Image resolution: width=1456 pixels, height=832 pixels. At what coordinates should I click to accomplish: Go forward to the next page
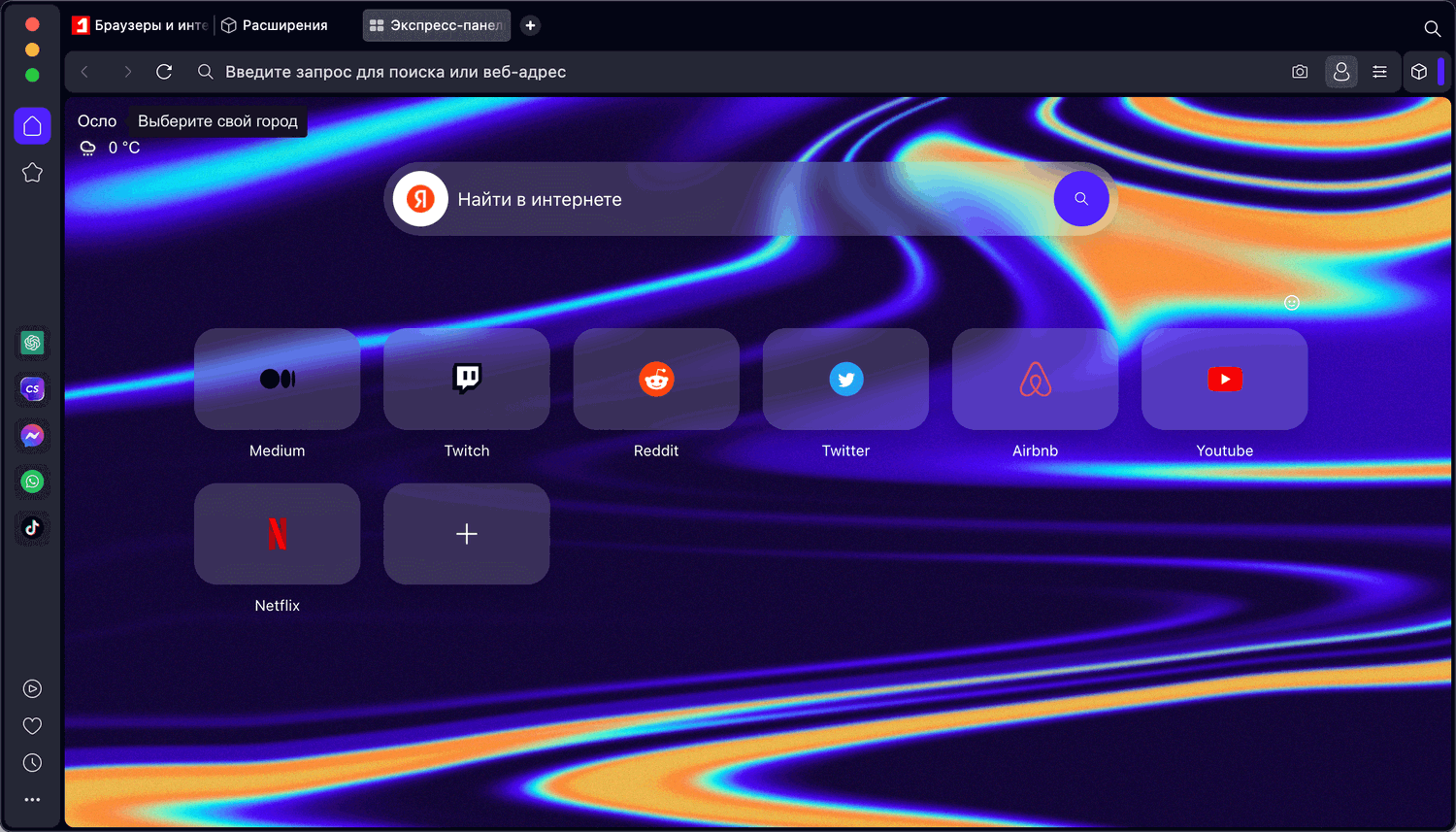tap(127, 72)
